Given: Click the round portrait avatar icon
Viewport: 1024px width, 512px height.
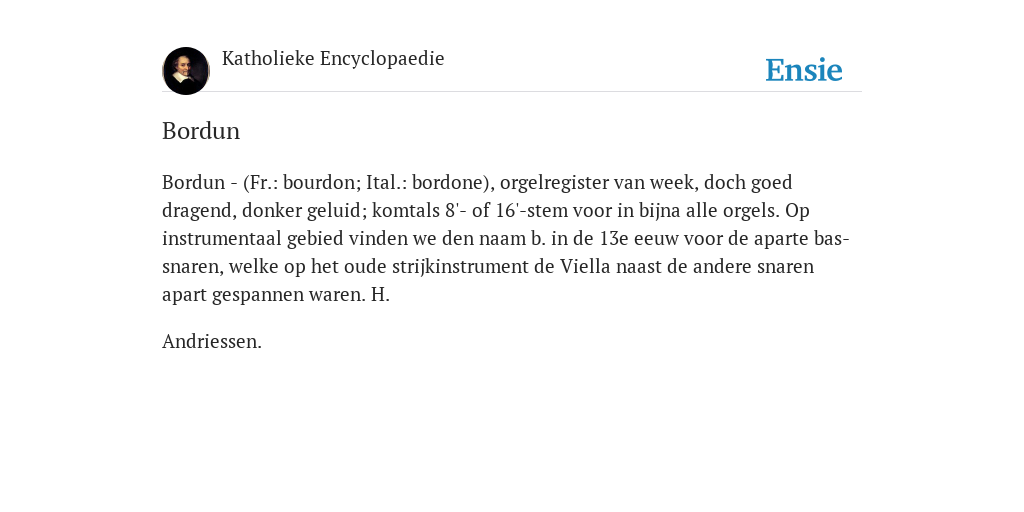Looking at the screenshot, I should (x=186, y=71).
